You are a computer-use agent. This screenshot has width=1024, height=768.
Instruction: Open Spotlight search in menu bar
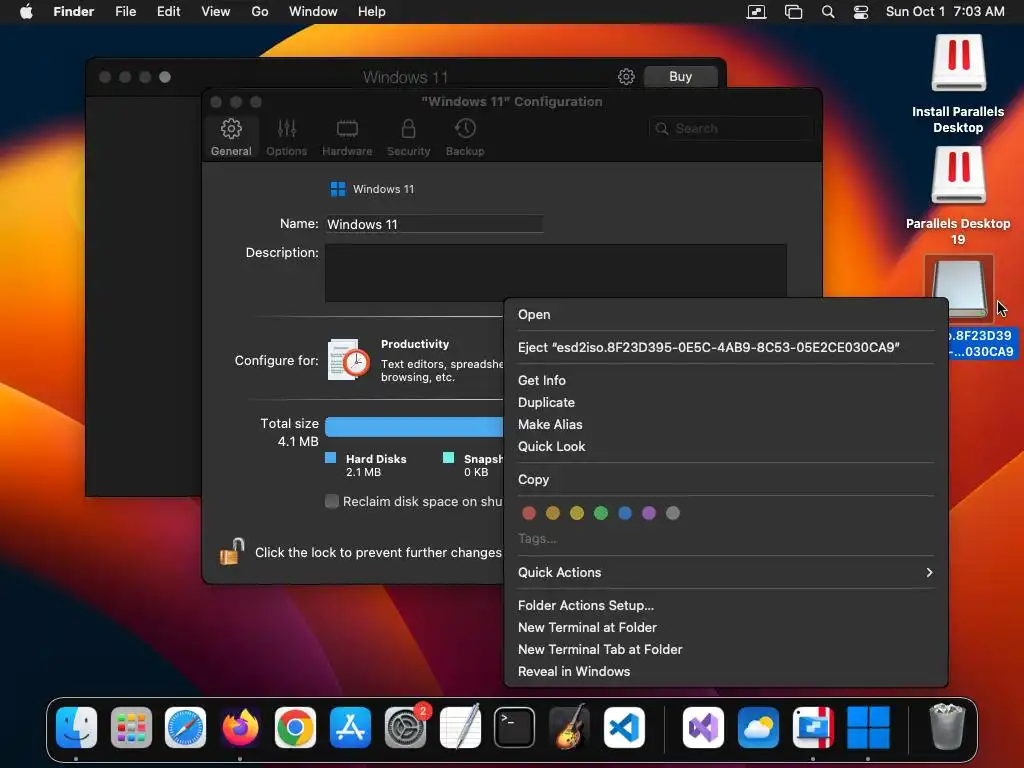828,12
